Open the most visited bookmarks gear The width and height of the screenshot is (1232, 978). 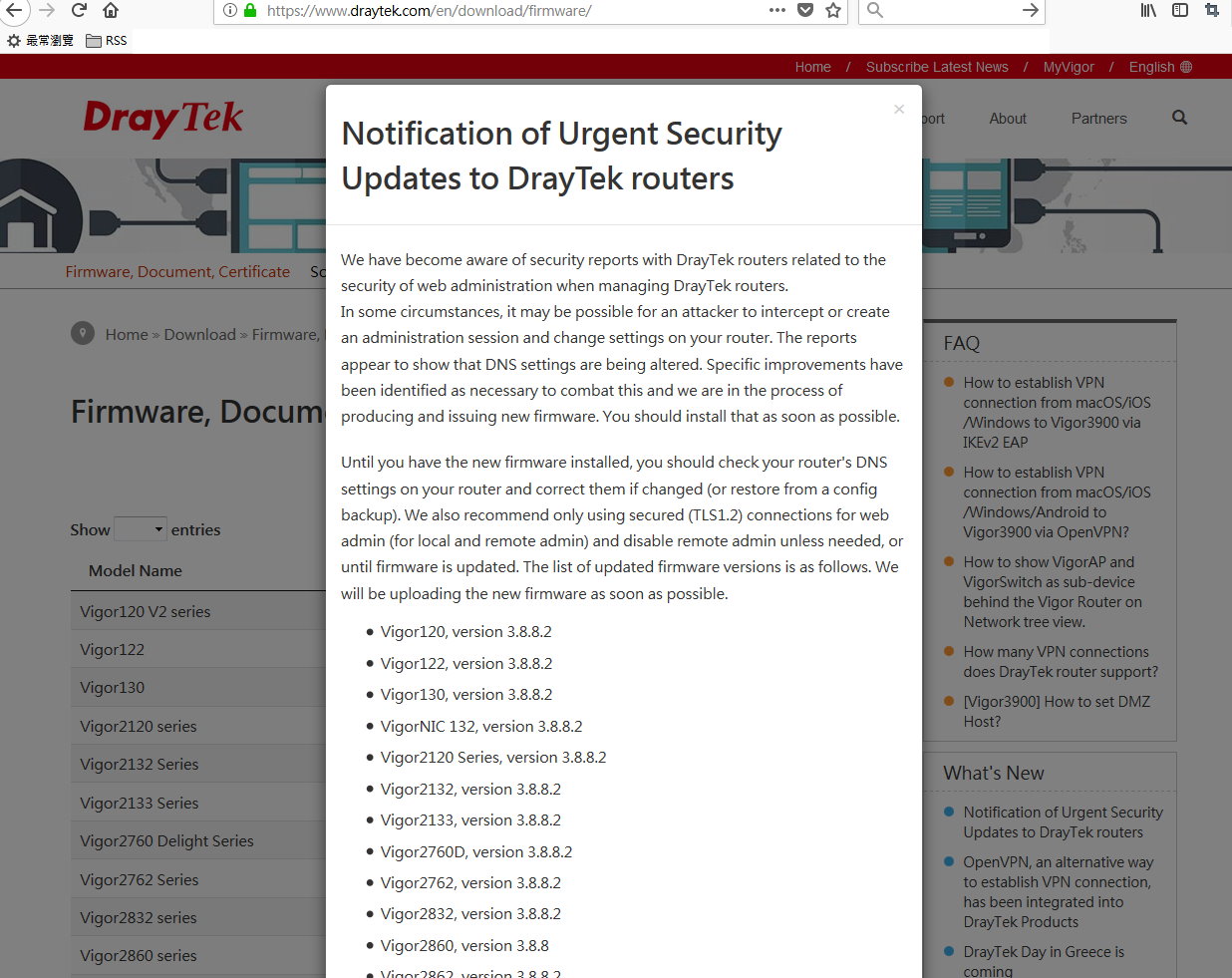[40, 41]
